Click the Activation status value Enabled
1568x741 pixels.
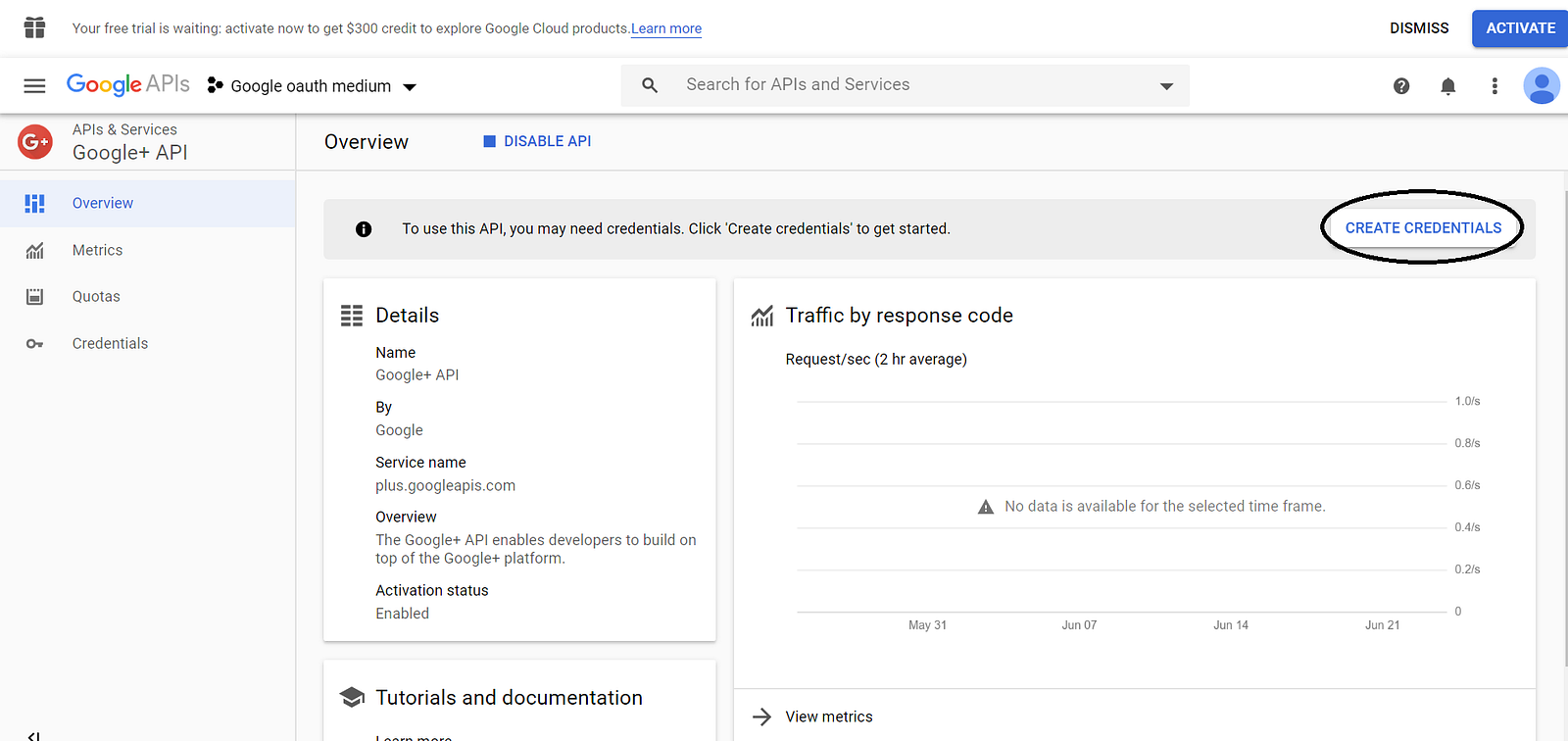click(402, 614)
